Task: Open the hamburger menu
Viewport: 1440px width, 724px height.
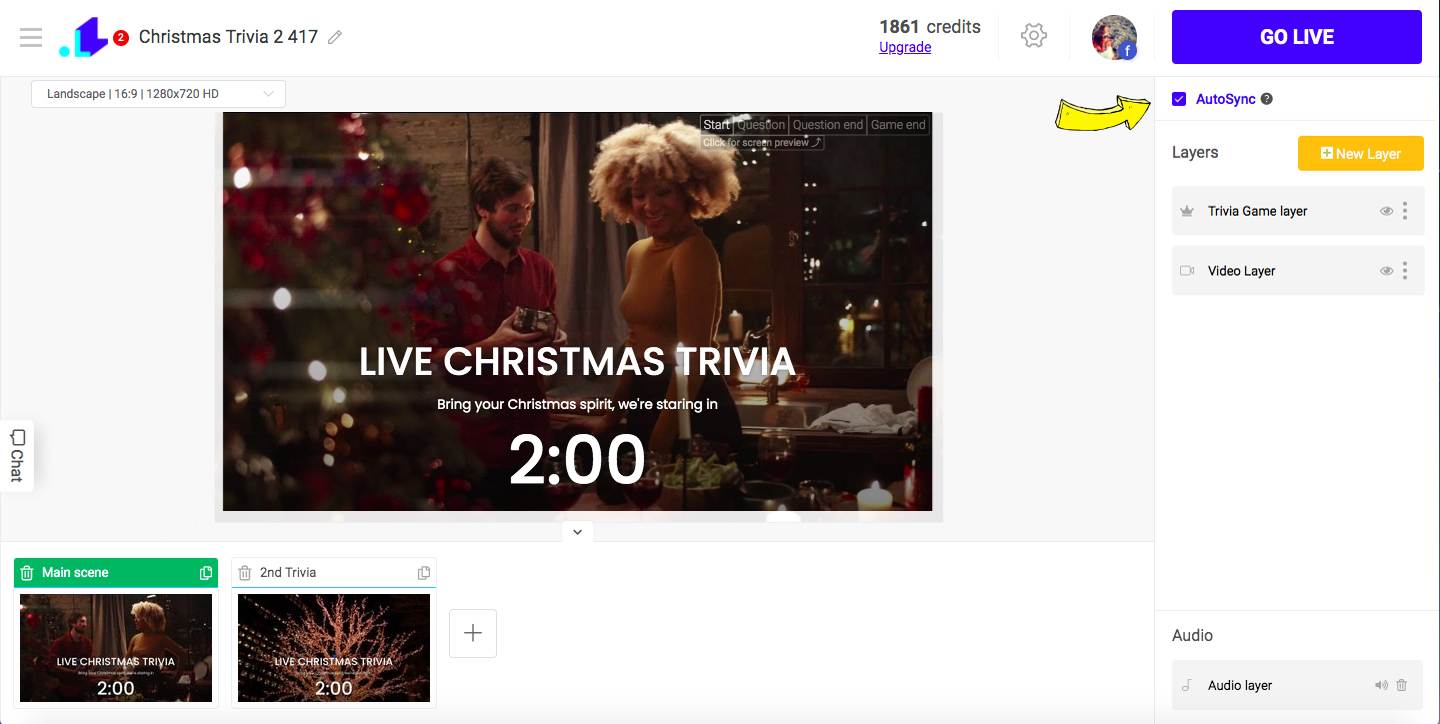Action: pos(31,37)
